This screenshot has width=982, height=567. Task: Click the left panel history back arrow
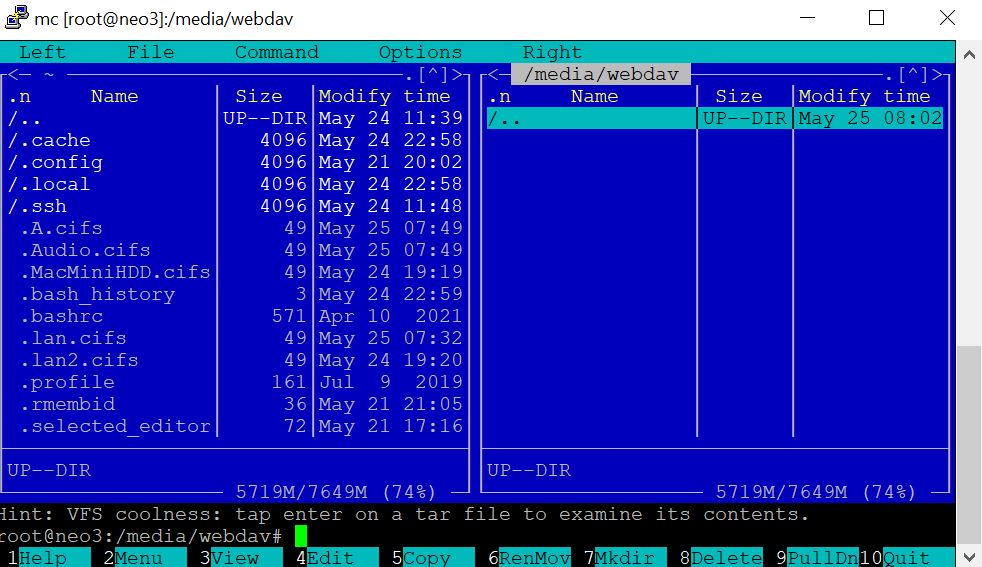click(x=14, y=75)
